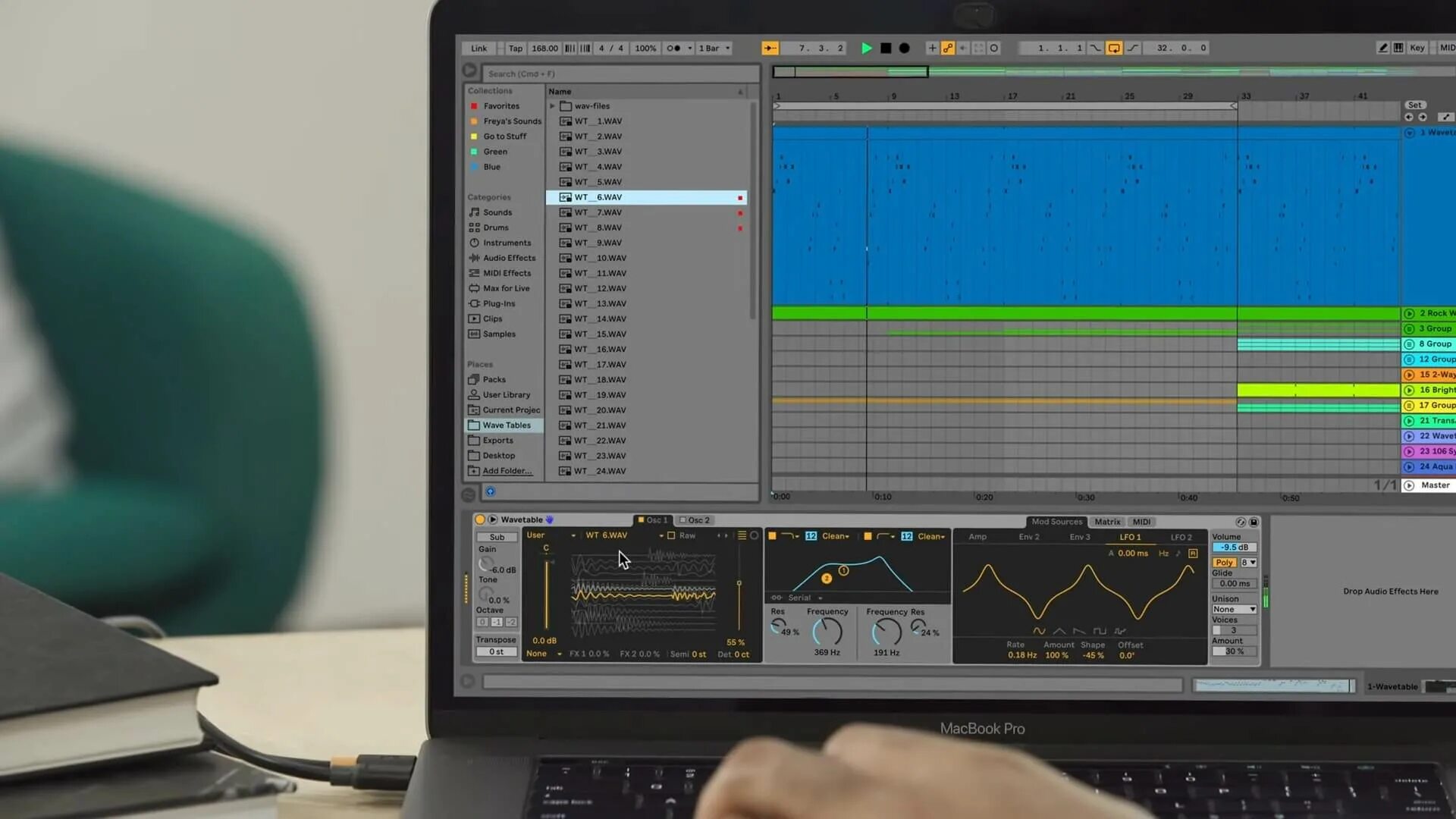Click the Stop transport button
The height and width of the screenshot is (819, 1456).
[x=886, y=48]
